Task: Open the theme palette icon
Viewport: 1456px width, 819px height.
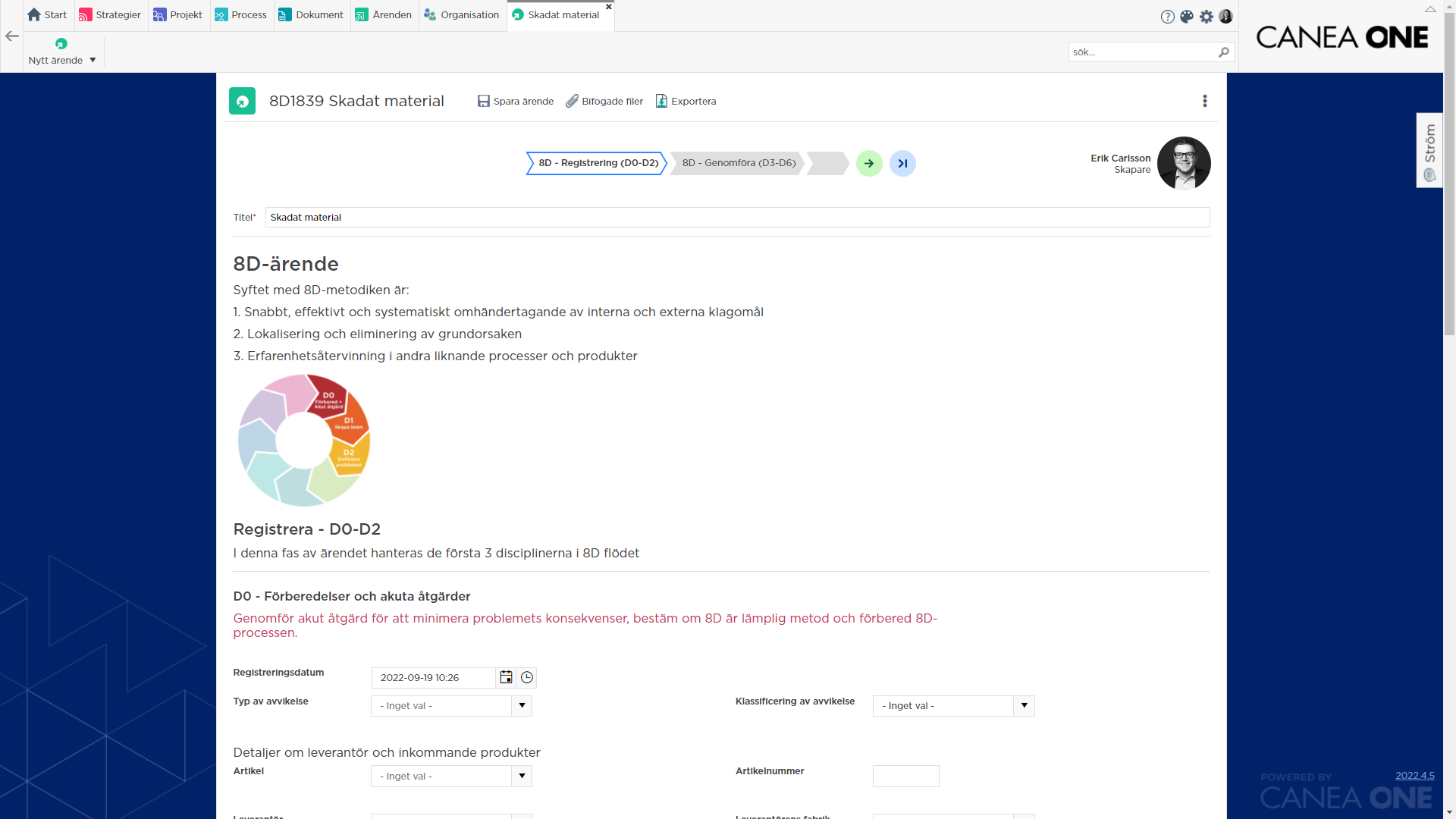Action: point(1187,17)
